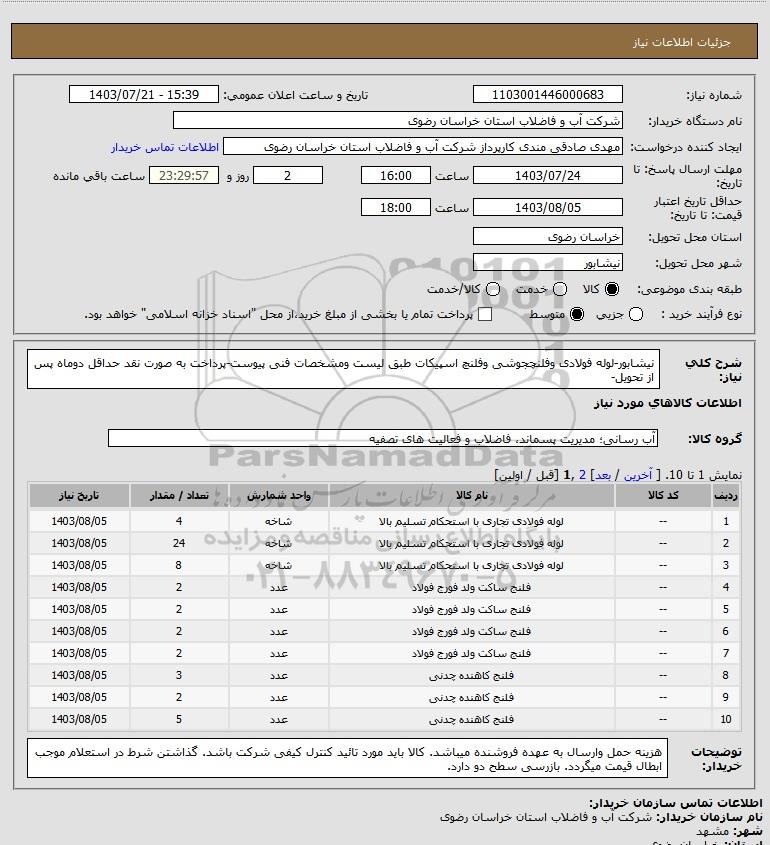Click quantity 3 in row 8
Viewport: 770px width, 845px height.
[x=179, y=675]
